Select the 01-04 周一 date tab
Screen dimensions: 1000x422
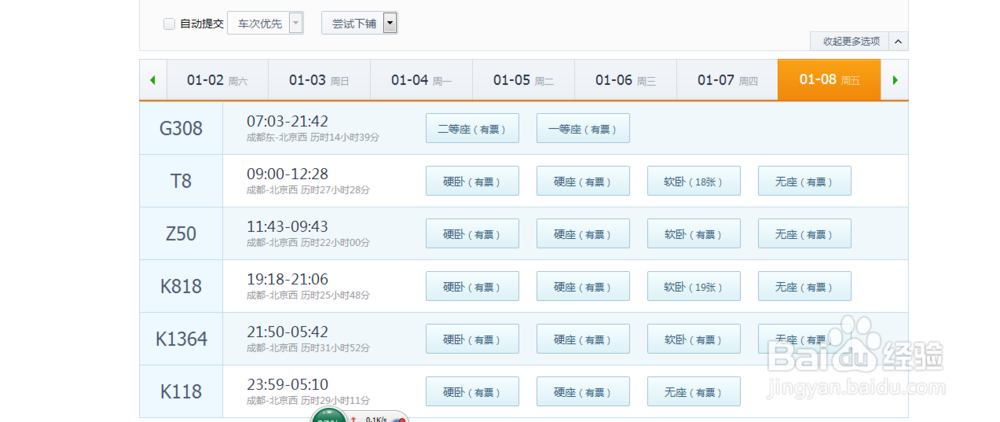tap(422, 80)
